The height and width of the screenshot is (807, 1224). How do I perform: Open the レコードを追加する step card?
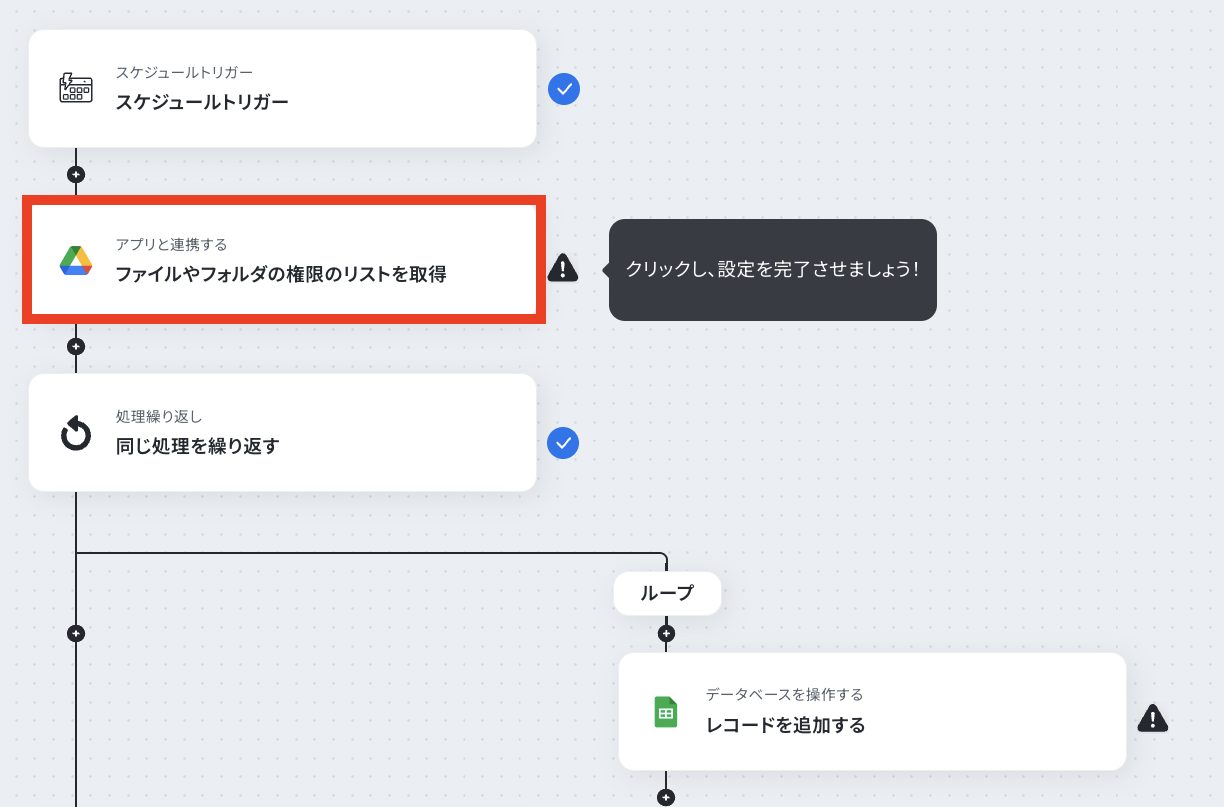coord(872,712)
